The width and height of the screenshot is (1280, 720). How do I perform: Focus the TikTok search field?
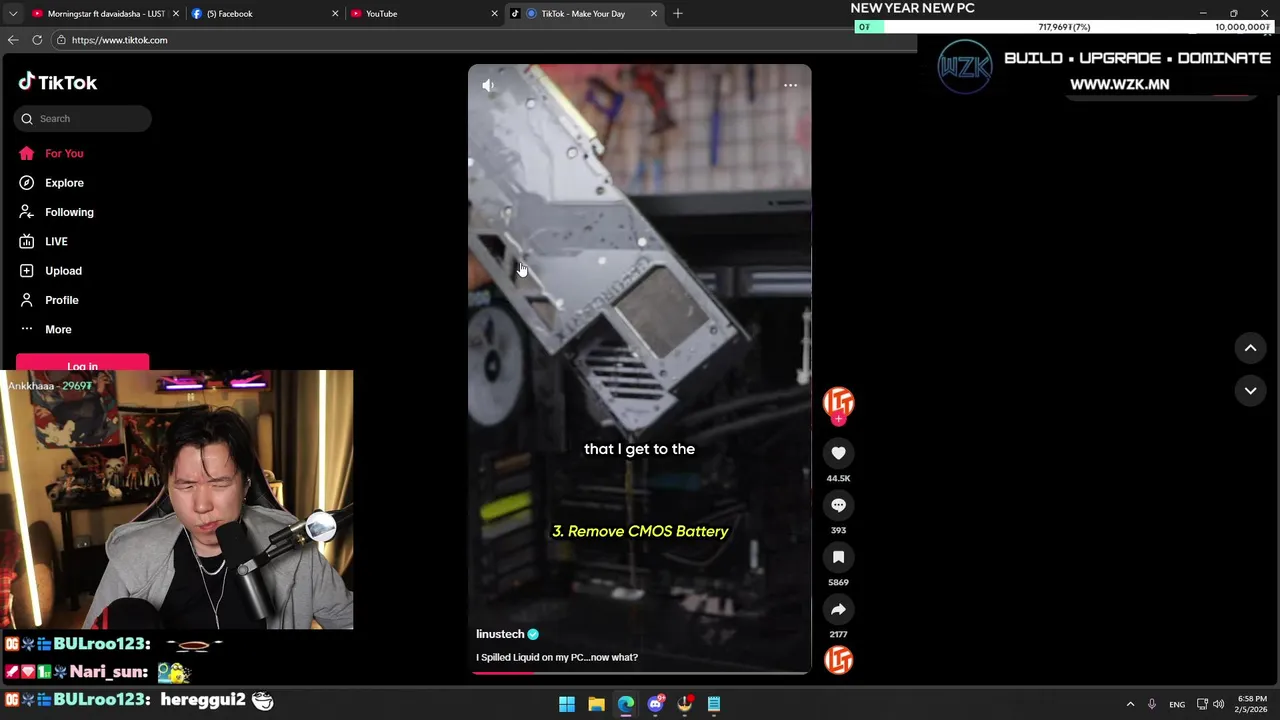coord(83,118)
